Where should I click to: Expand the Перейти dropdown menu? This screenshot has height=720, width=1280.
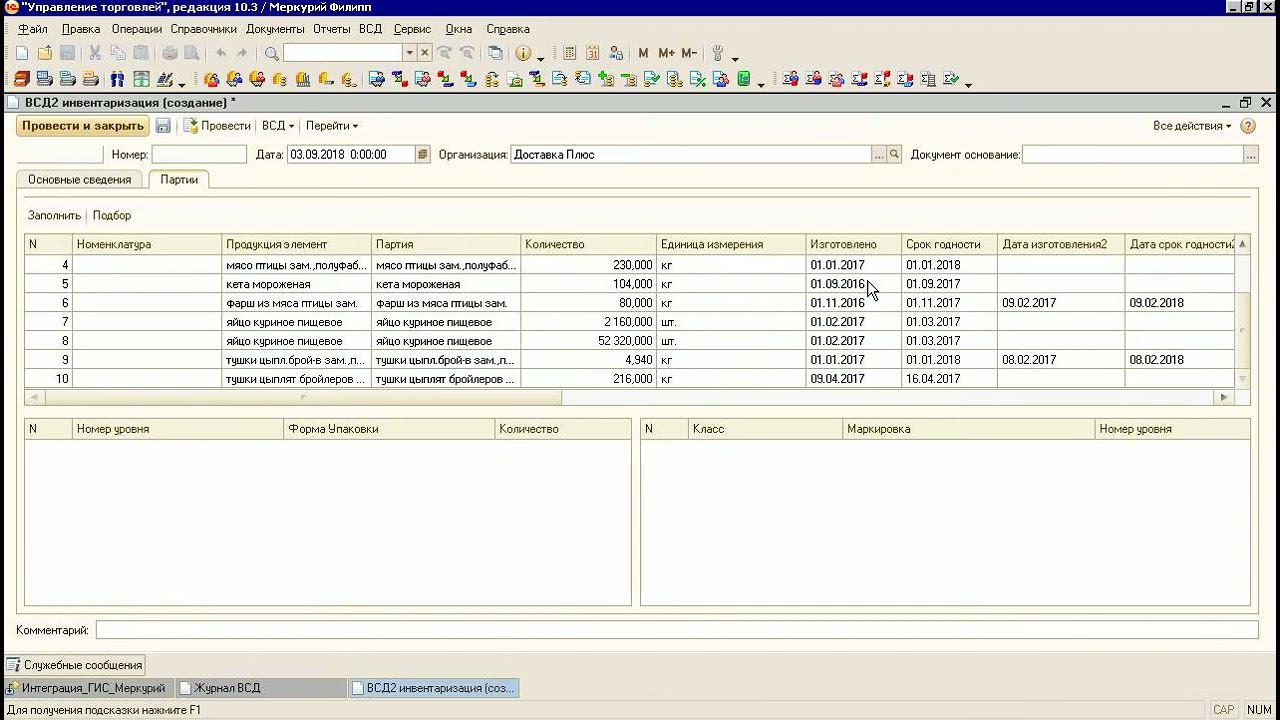click(x=332, y=126)
